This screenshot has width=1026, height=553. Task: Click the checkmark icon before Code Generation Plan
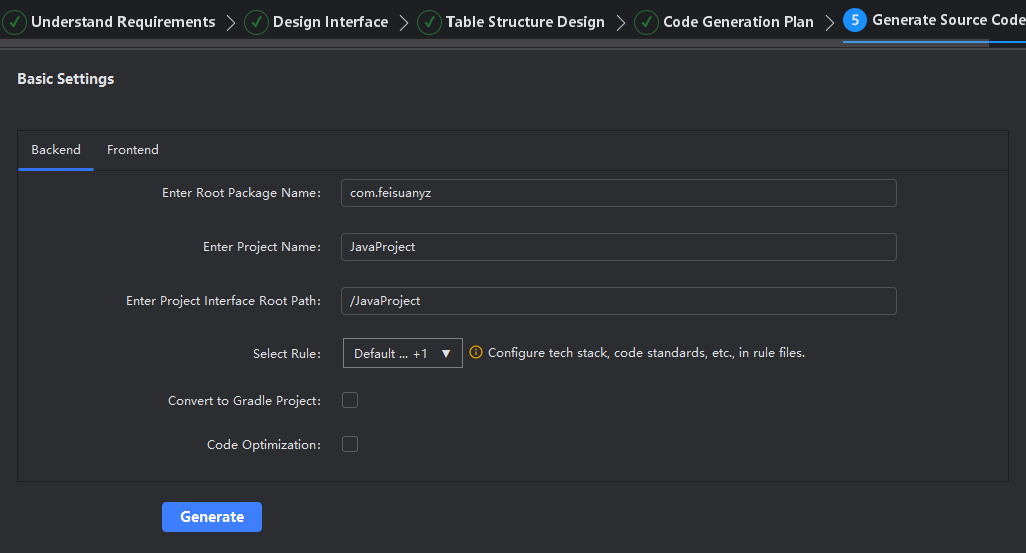[647, 22]
